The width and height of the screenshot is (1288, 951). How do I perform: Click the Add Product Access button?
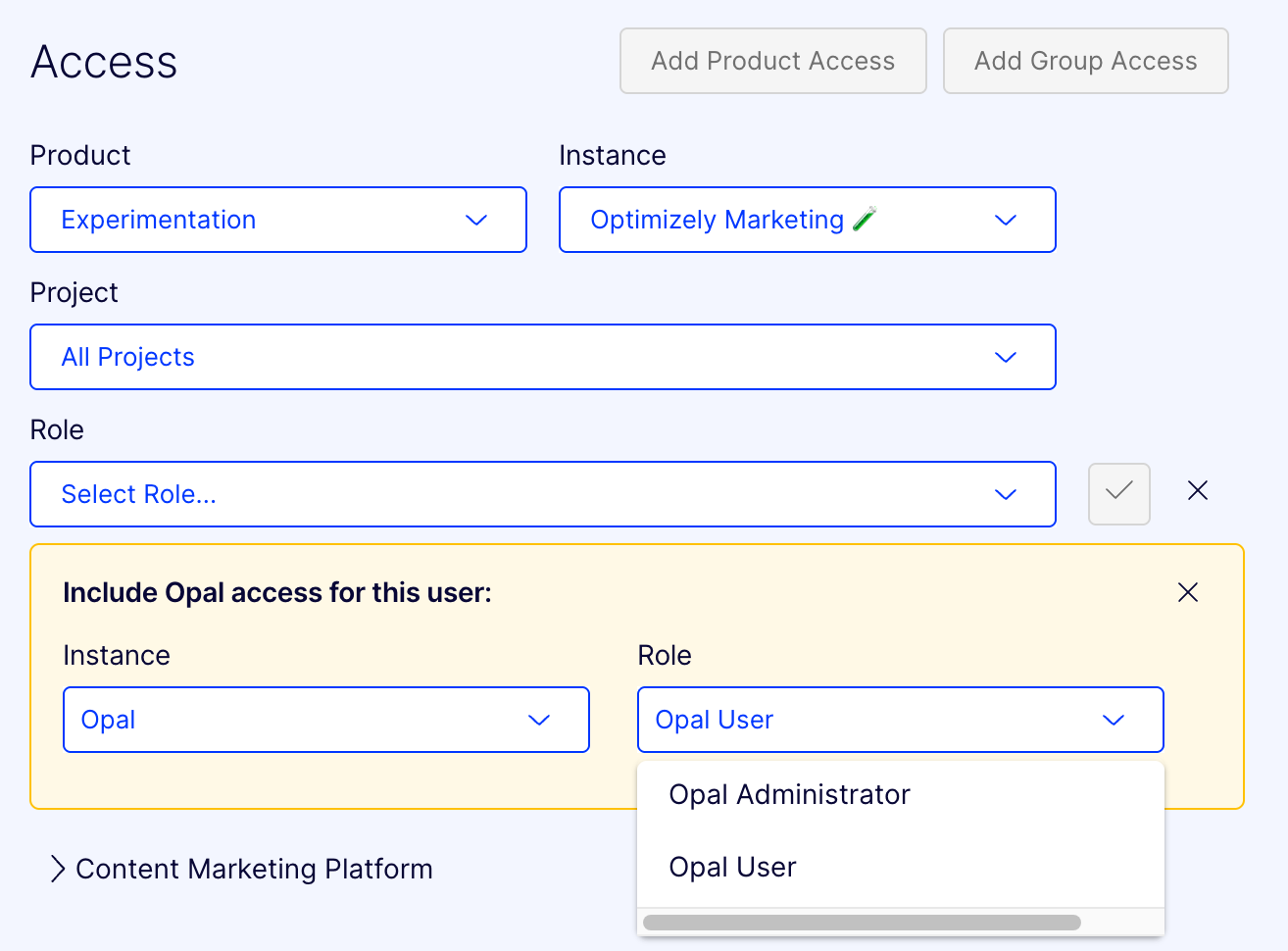772,61
